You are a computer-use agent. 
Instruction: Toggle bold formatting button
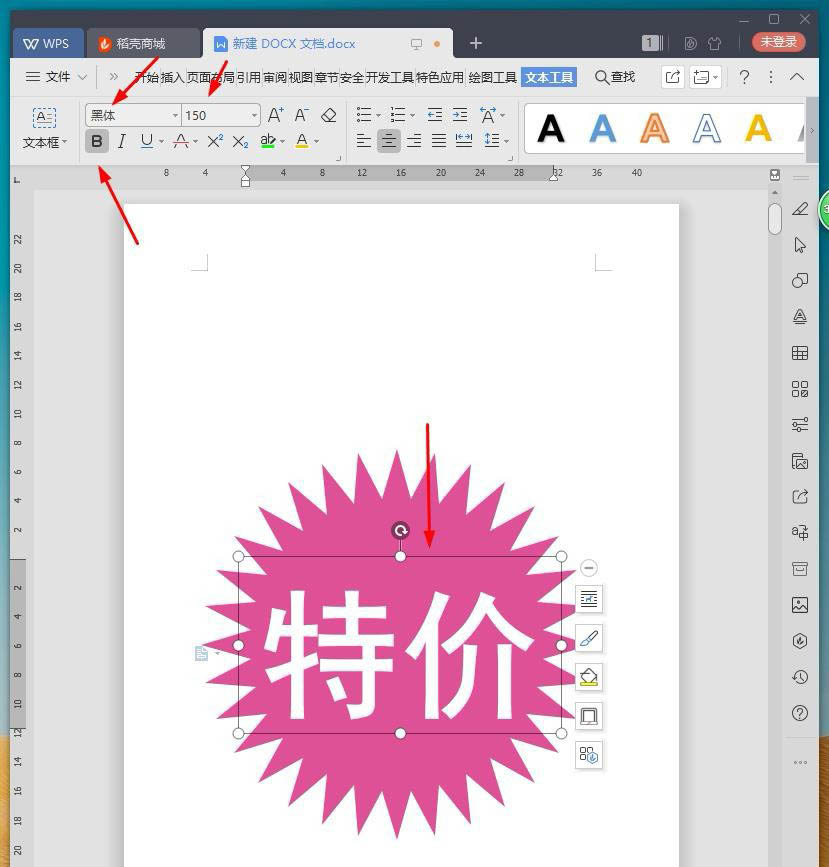coord(96,141)
